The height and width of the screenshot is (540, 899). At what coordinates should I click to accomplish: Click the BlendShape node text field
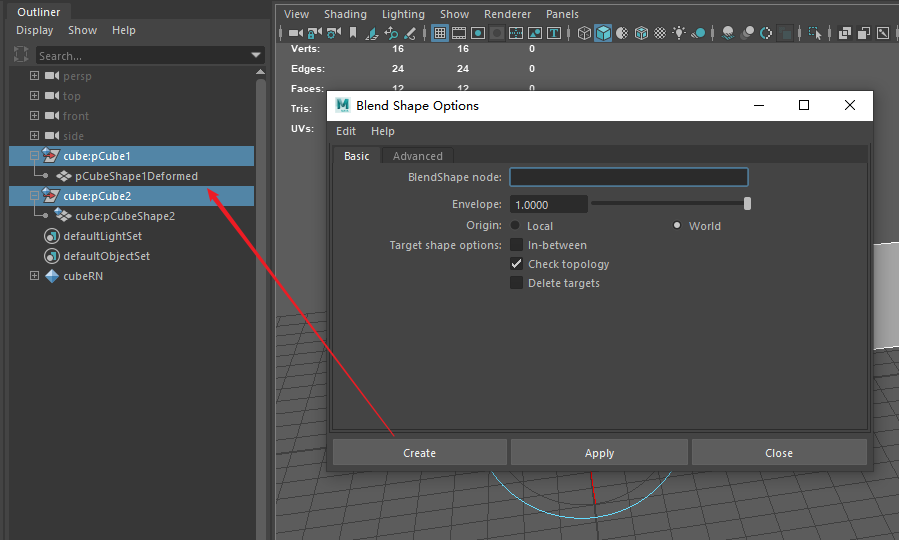coord(628,177)
